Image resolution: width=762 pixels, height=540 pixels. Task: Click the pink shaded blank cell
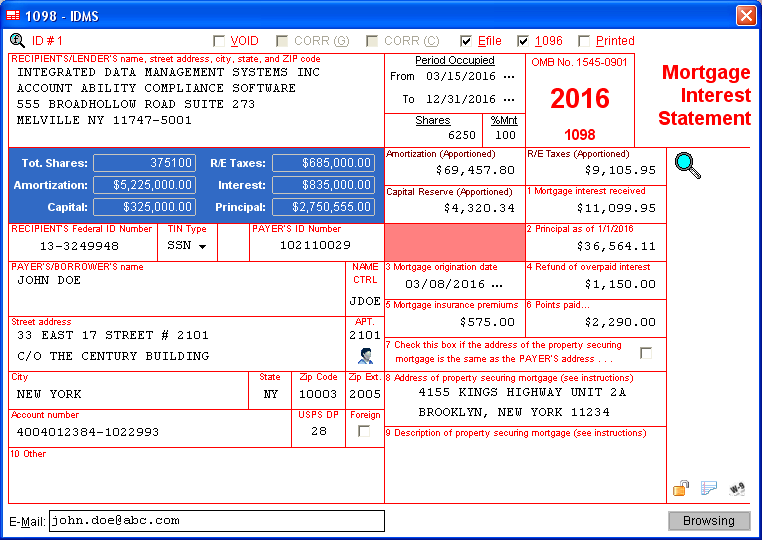coord(455,242)
